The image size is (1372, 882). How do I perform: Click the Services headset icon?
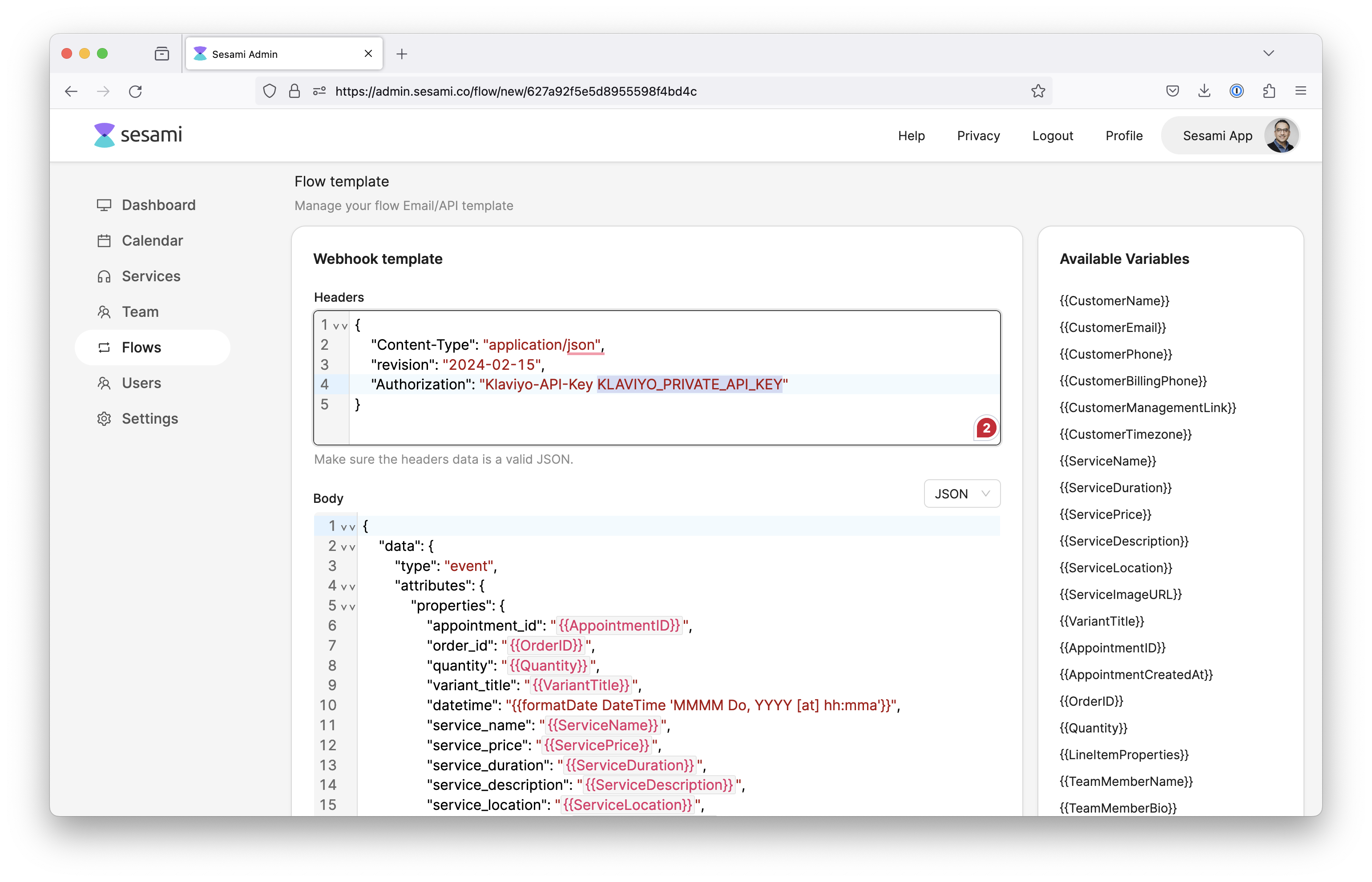[104, 277]
